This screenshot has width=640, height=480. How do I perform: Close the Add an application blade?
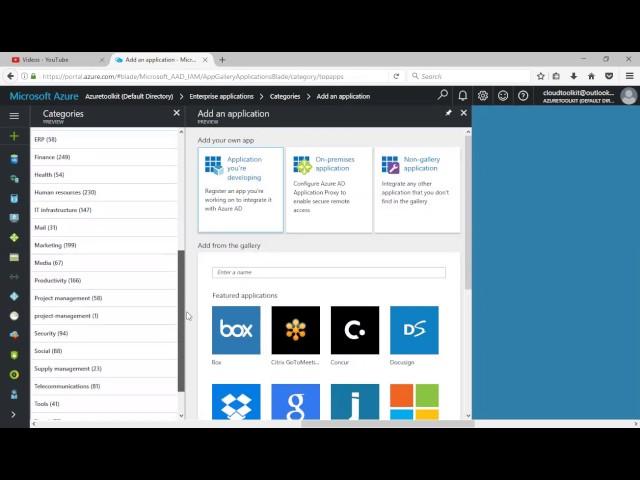pyautogui.click(x=464, y=113)
